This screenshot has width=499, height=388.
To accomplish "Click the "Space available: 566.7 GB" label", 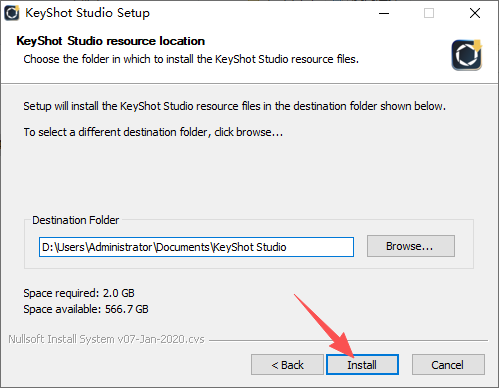I will [86, 309].
